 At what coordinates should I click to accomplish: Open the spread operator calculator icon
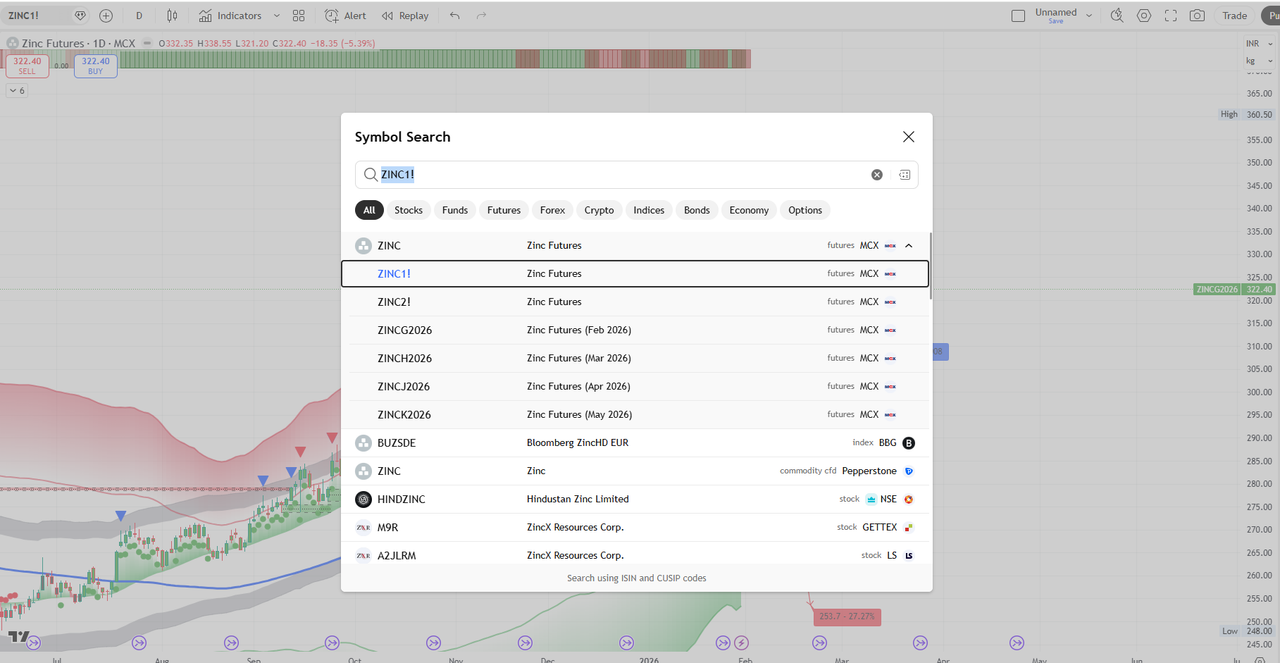click(904, 174)
